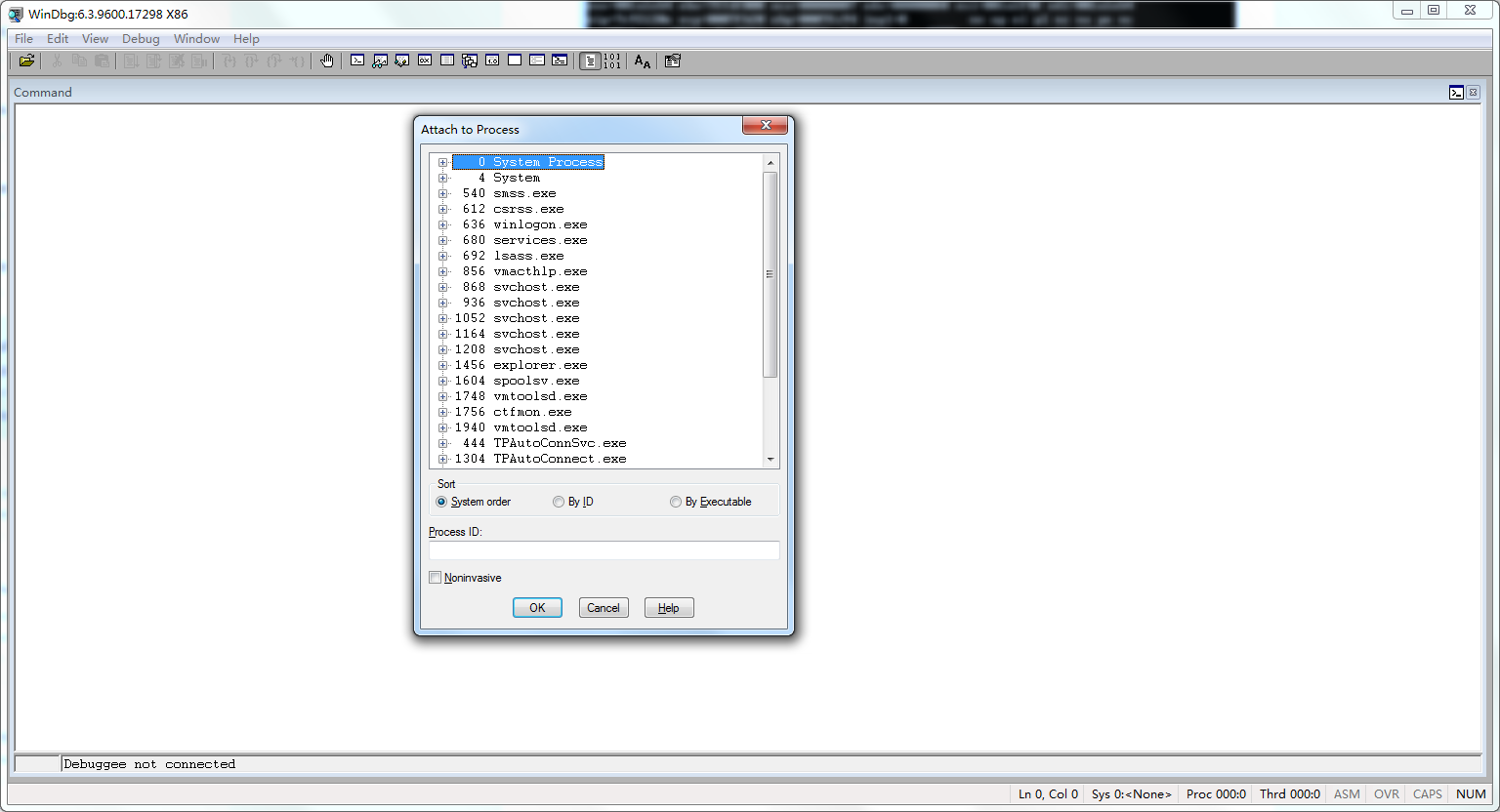Open the Locals window icon
Image resolution: width=1500 pixels, height=812 pixels.
tap(402, 61)
